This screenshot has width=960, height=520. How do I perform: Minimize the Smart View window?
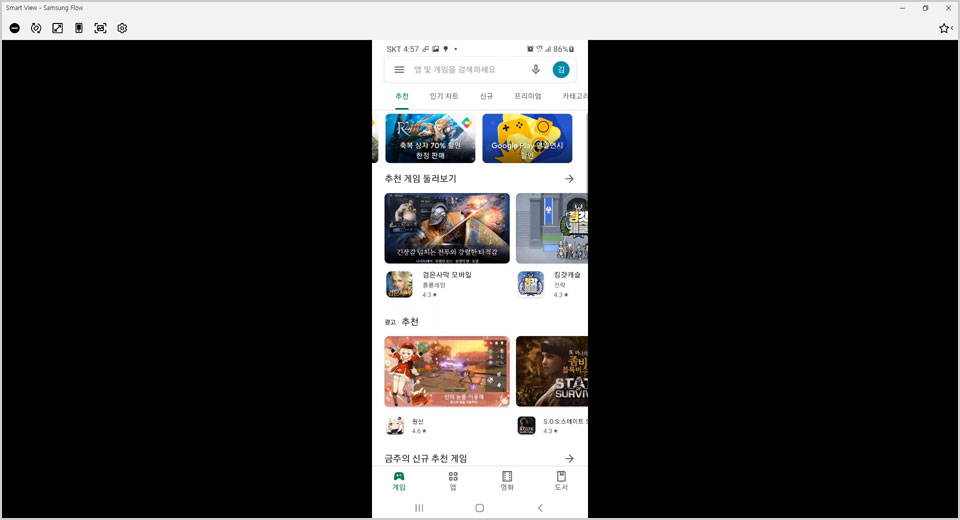pos(902,8)
